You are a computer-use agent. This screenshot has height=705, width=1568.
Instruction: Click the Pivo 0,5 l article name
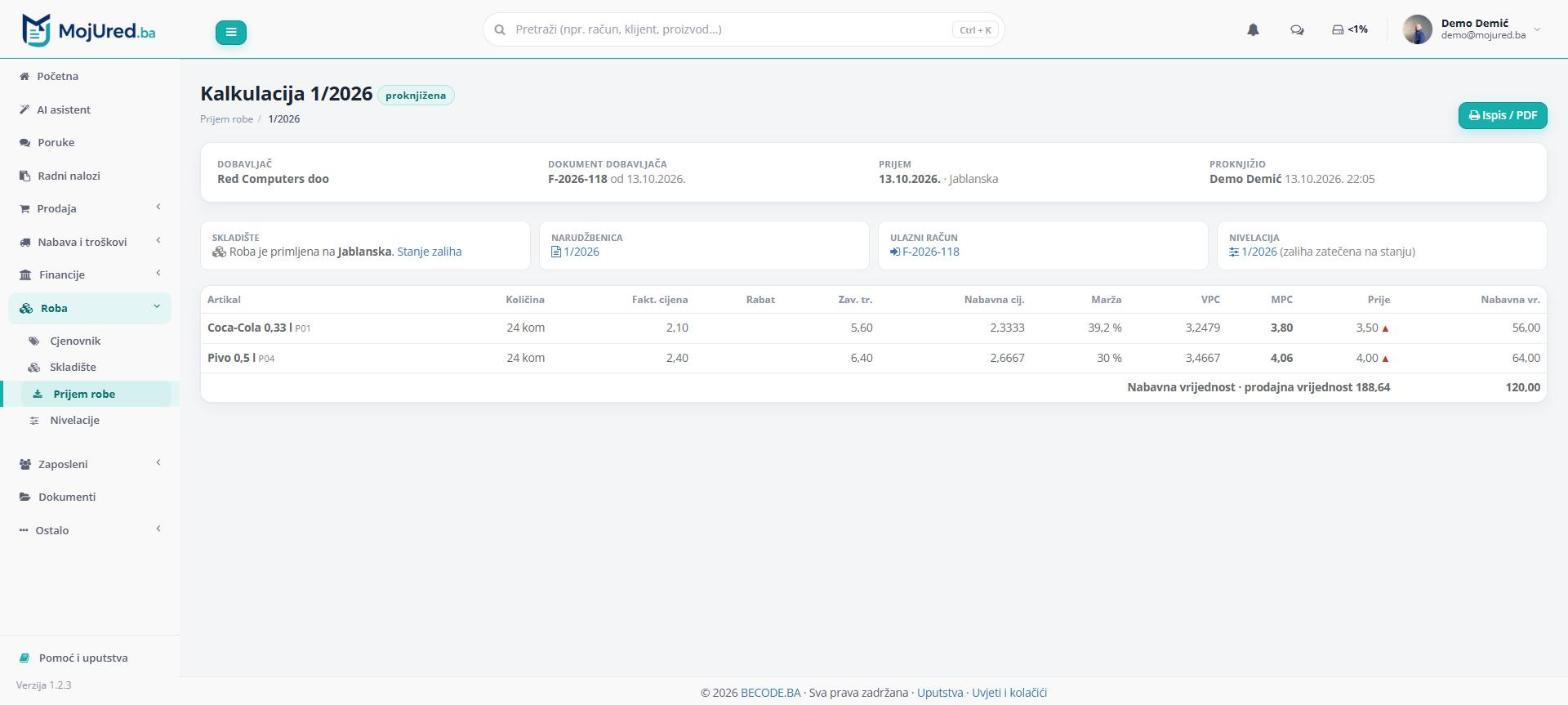(x=231, y=358)
